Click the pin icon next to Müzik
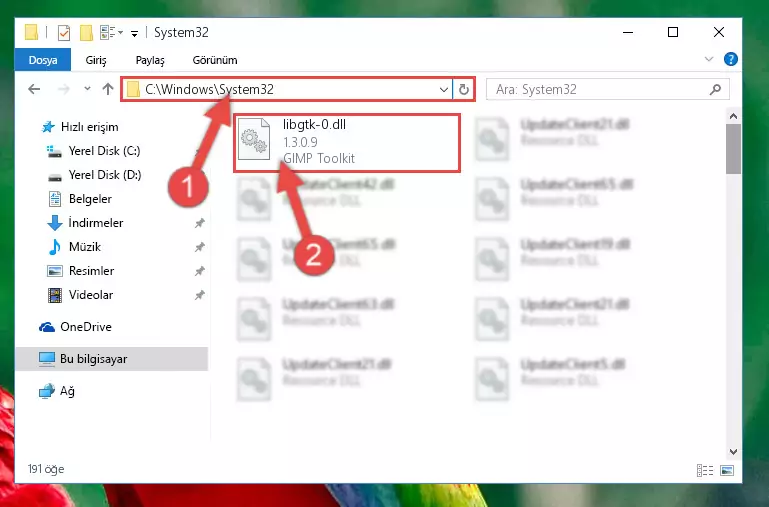769x507 pixels. (200, 247)
